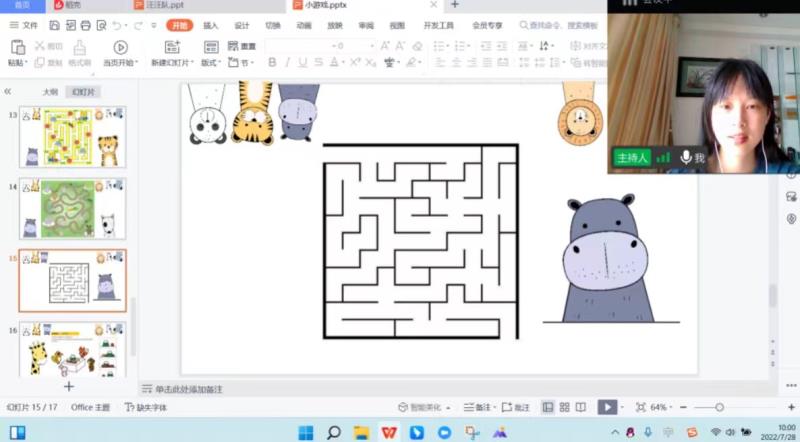800x442 pixels.
Task: Switch to the Outline tab in the slide panel
Action: click(50, 92)
